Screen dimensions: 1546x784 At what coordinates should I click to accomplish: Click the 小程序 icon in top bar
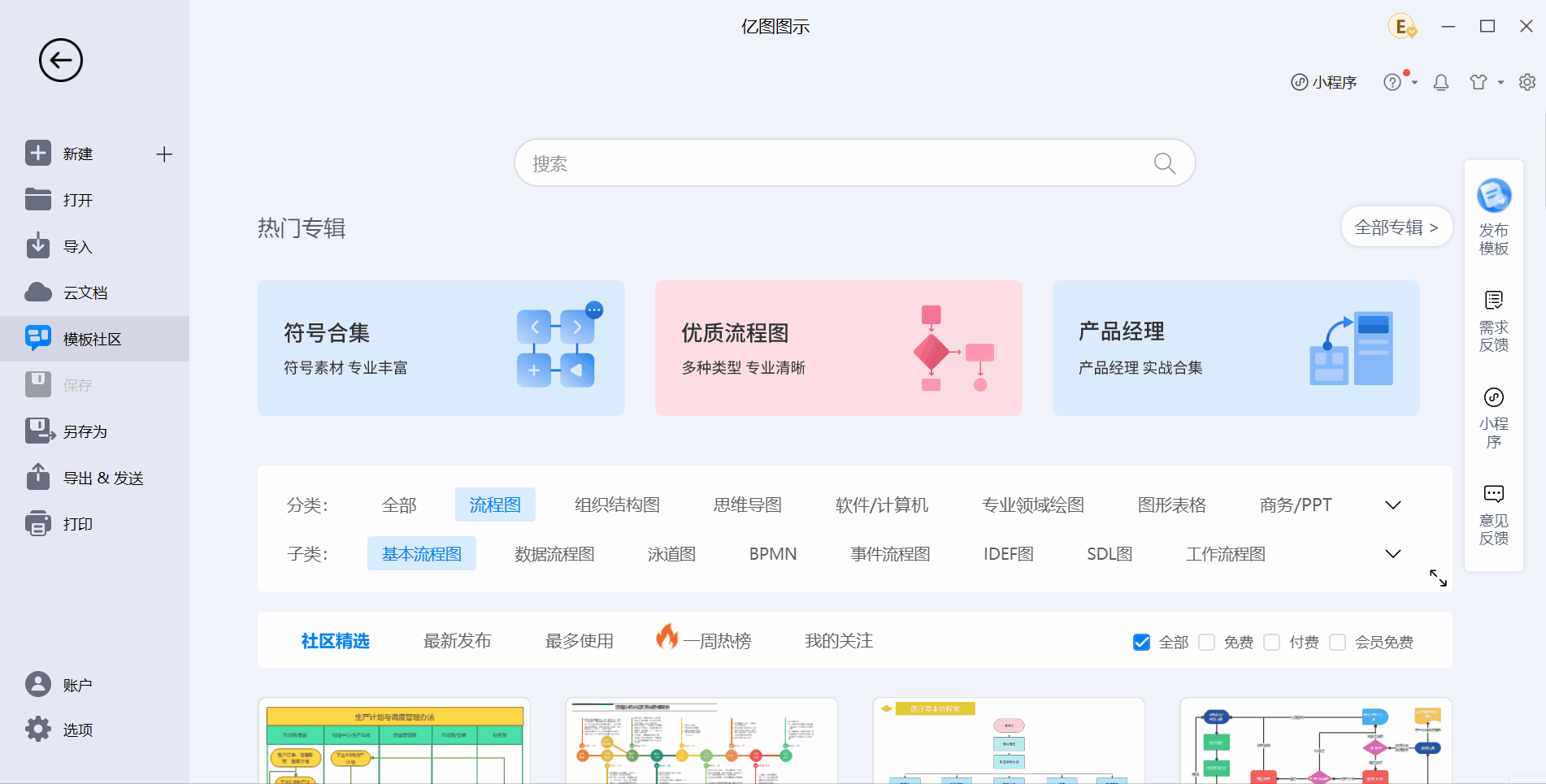pos(1300,82)
